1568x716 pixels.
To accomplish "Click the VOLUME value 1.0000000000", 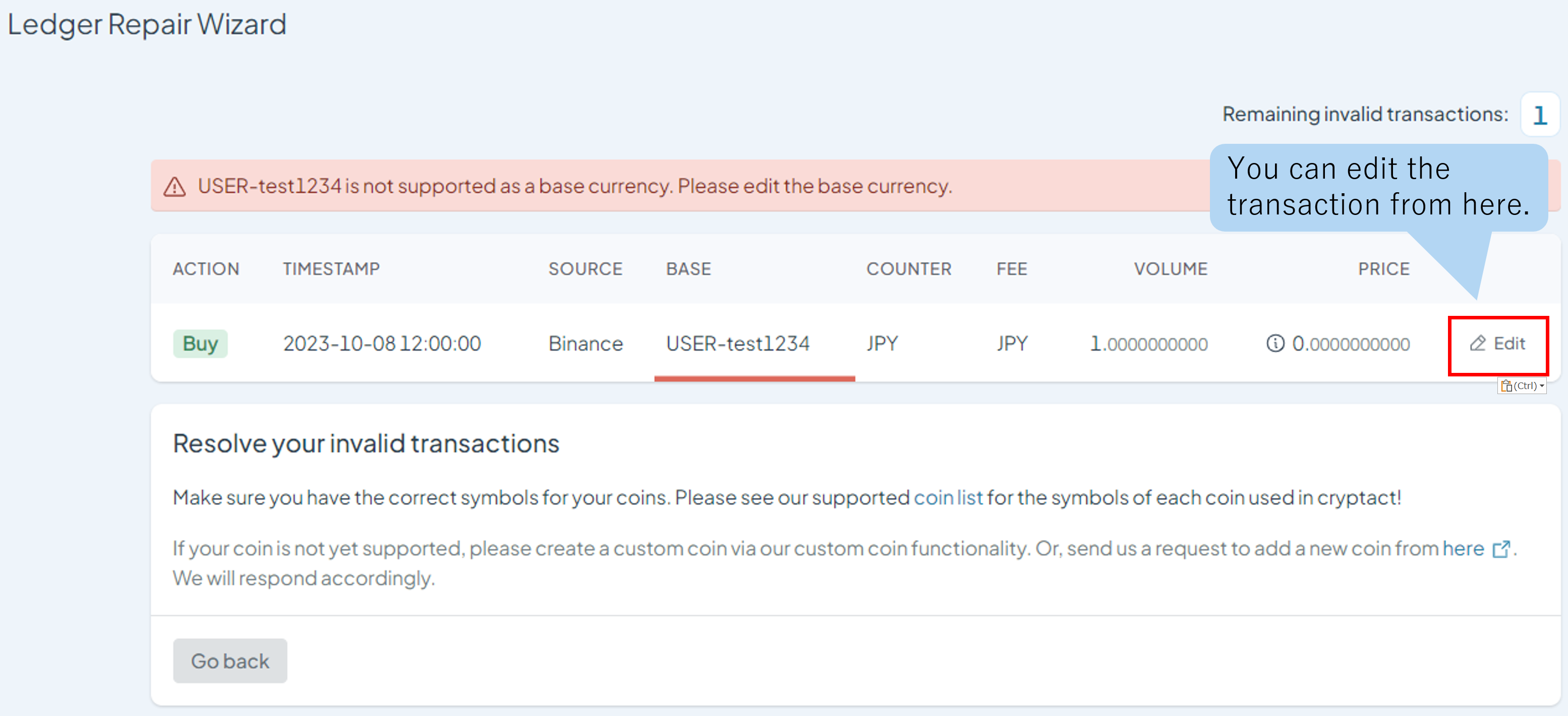I will pos(1149,344).
